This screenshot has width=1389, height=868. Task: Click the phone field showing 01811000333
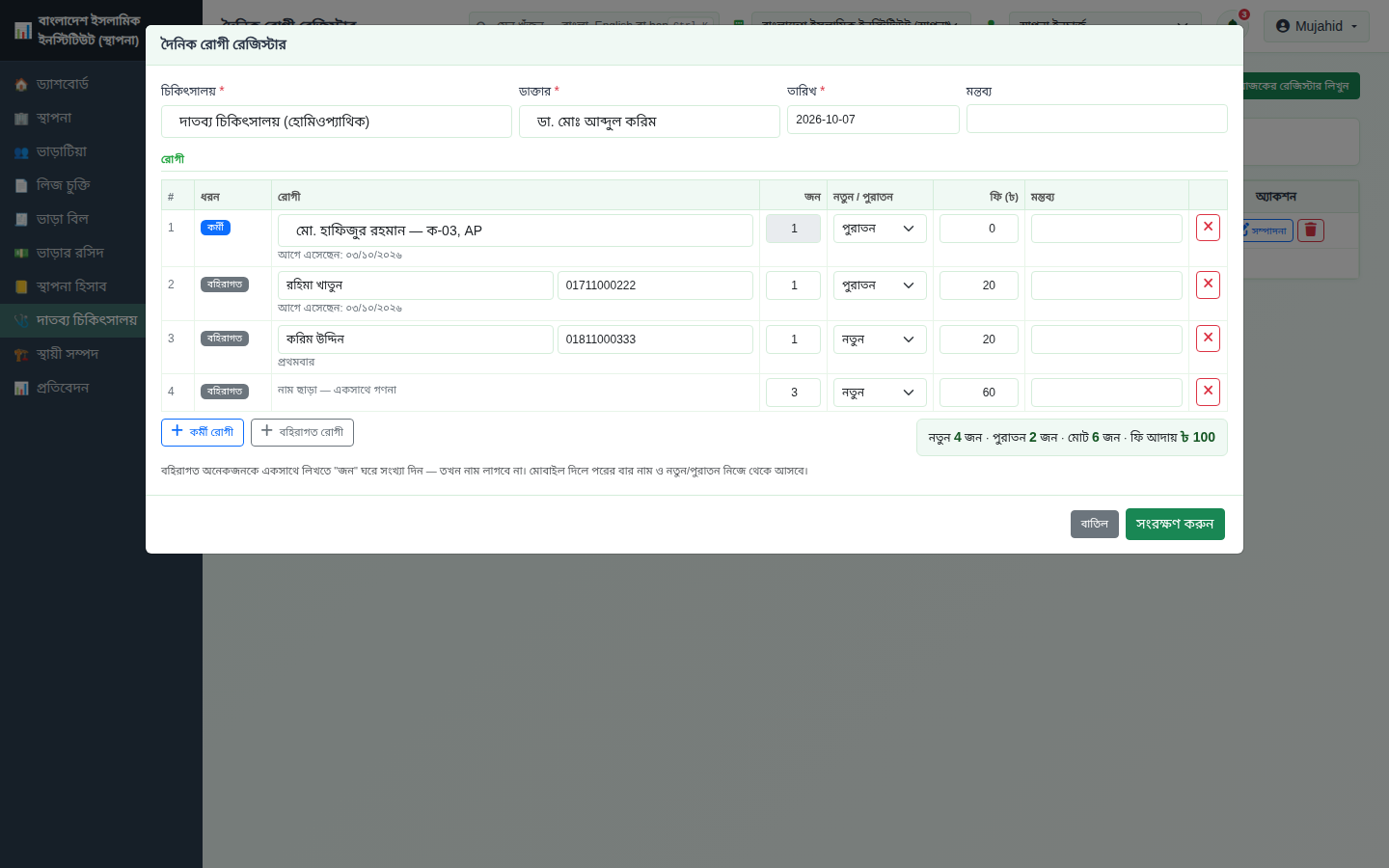655,339
